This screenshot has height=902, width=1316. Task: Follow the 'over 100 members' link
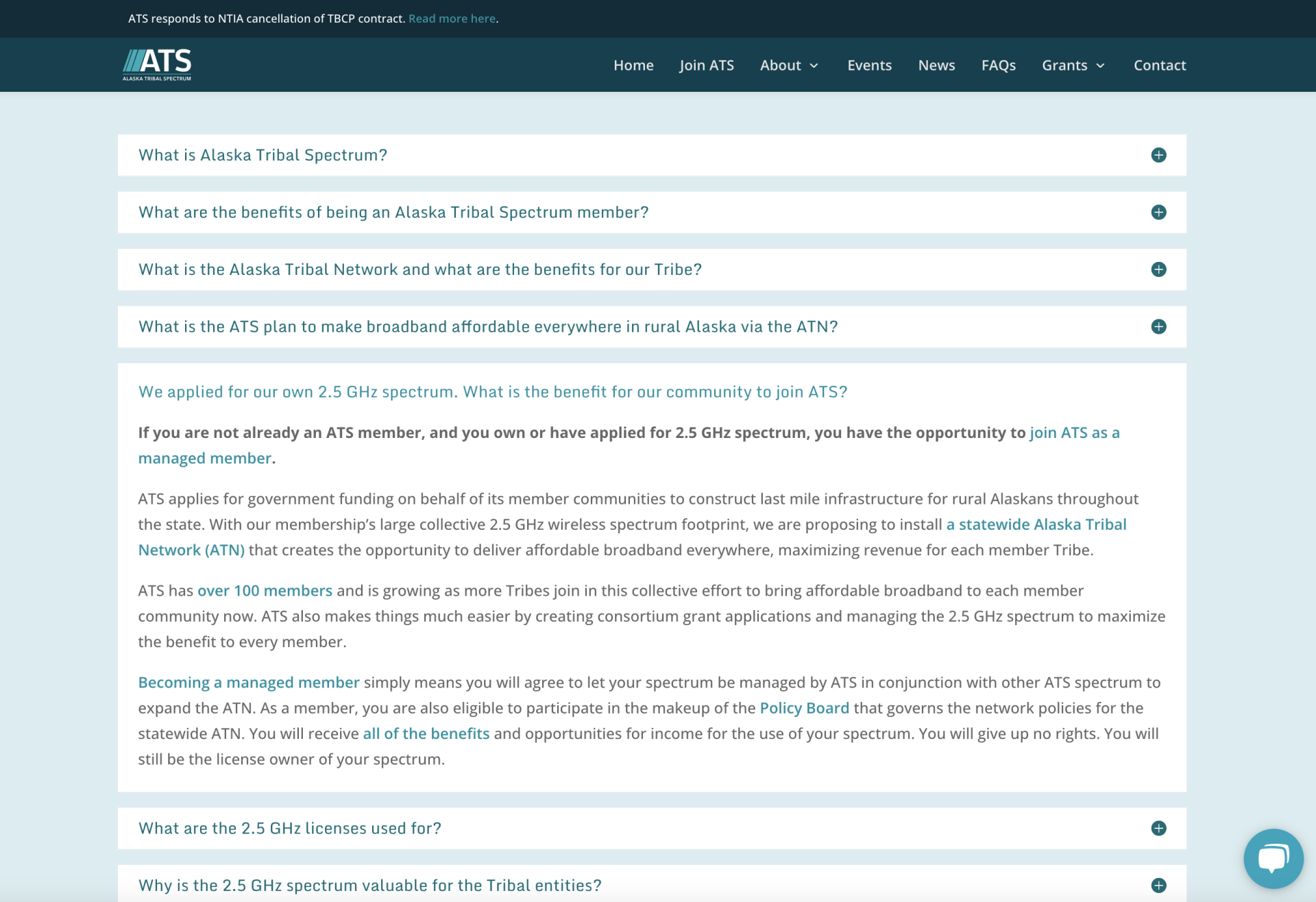(x=265, y=591)
